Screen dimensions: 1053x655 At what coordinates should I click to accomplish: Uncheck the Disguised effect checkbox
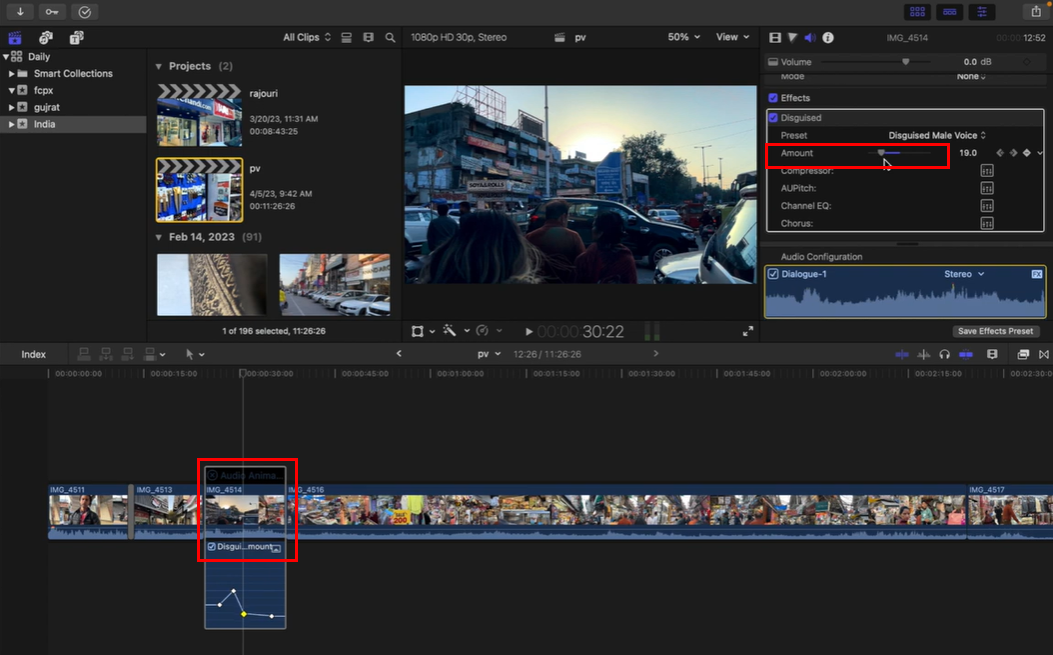[x=773, y=118]
